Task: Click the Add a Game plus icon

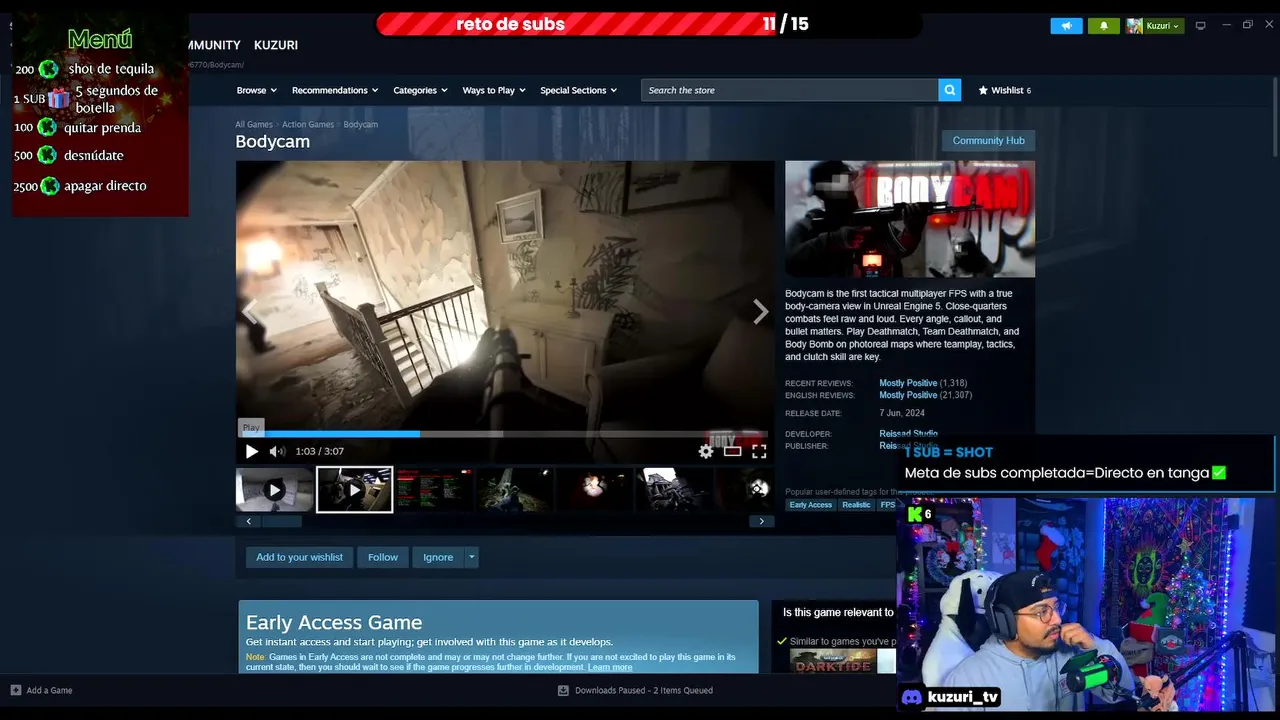Action: pyautogui.click(x=16, y=690)
